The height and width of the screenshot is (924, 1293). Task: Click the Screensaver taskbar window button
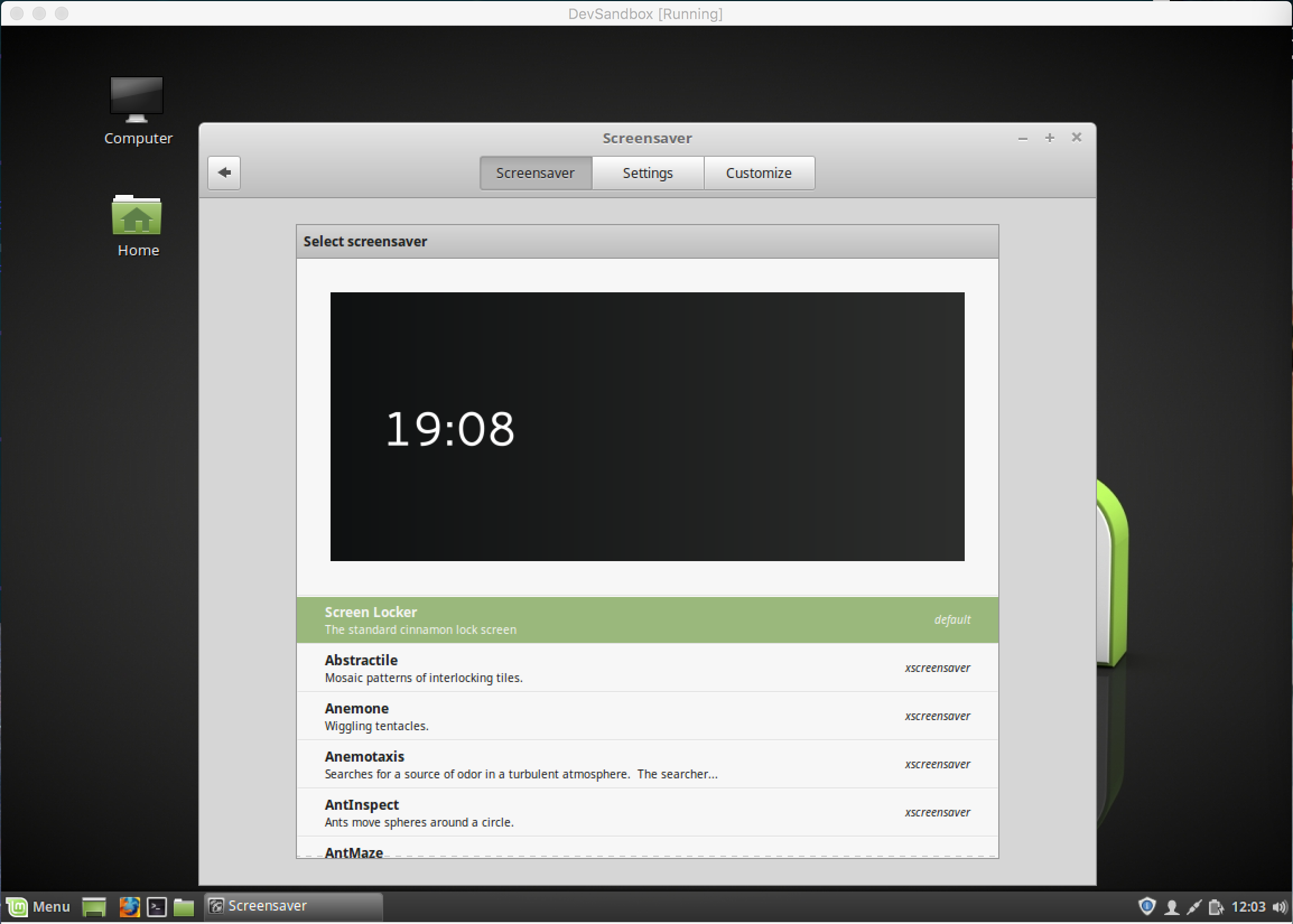coord(293,907)
